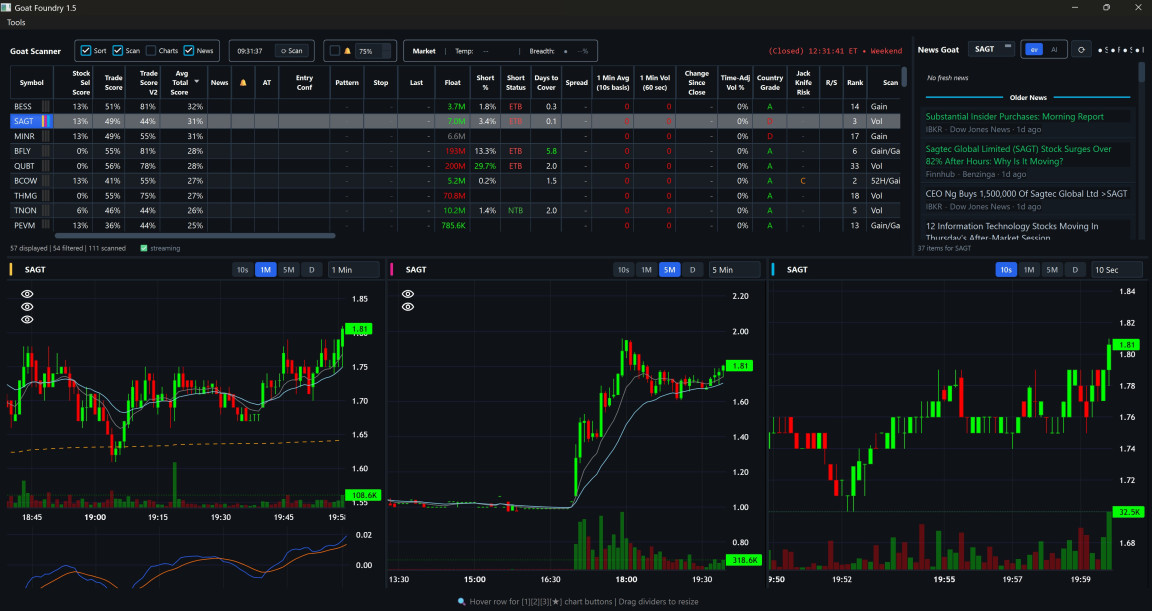Click the bell alert icon beside 75%
The width and height of the screenshot is (1152, 611).
pos(348,51)
